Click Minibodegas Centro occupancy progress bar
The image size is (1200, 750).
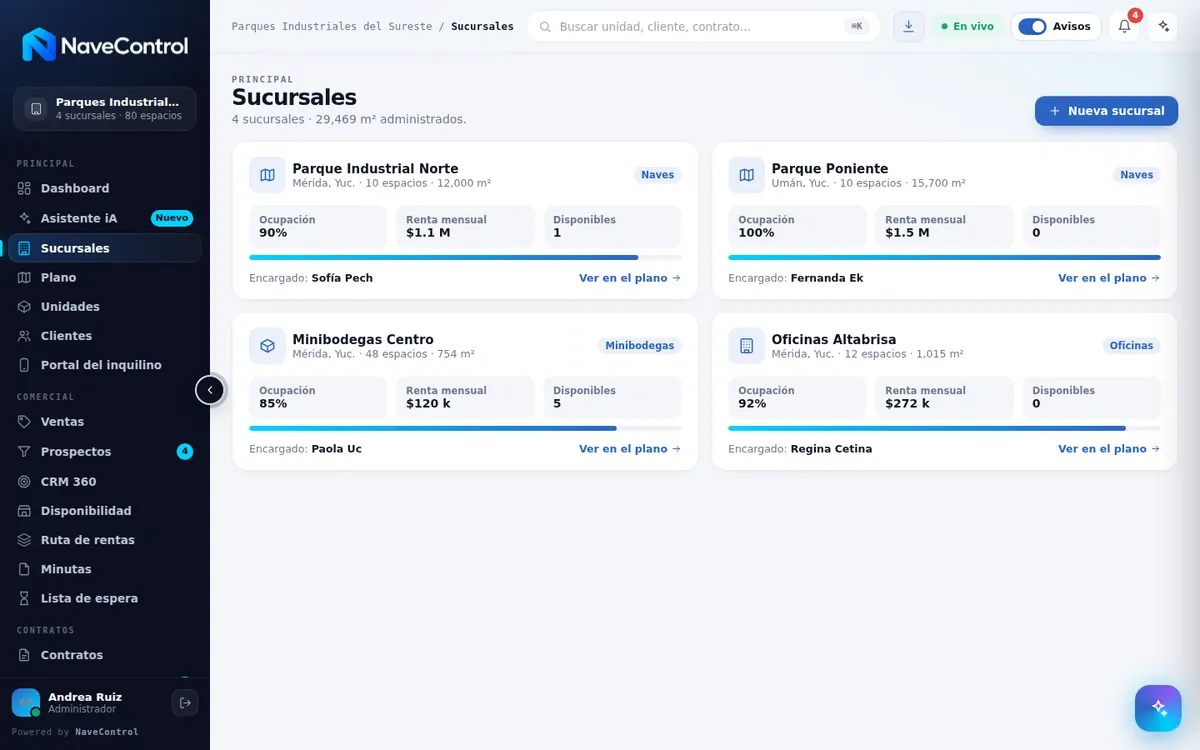coord(465,428)
